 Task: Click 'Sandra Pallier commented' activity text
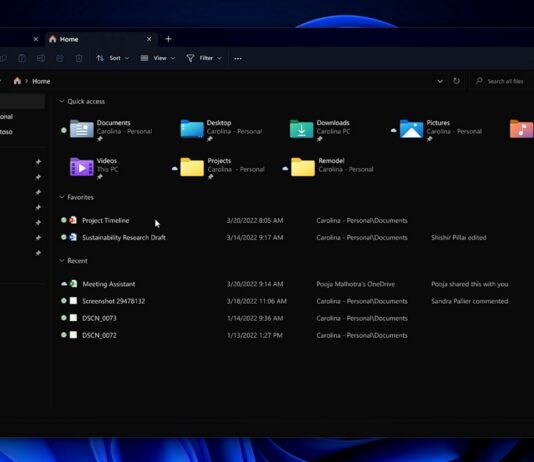470,301
